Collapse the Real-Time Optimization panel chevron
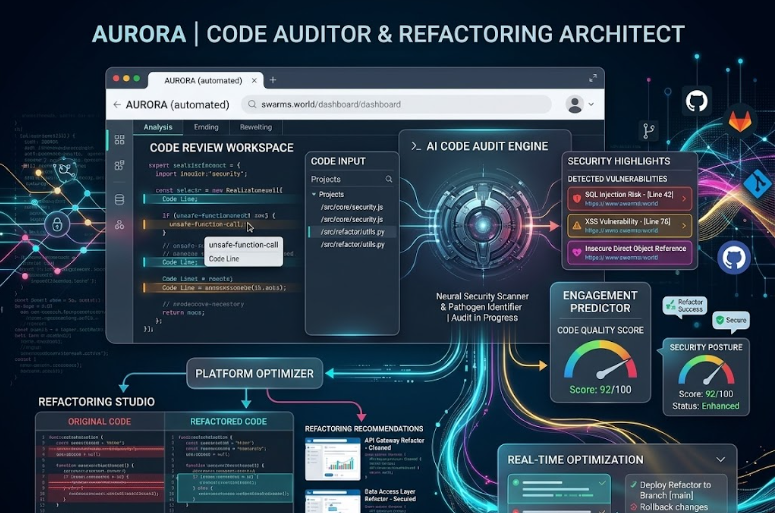The height and width of the screenshot is (513, 775). click(721, 460)
